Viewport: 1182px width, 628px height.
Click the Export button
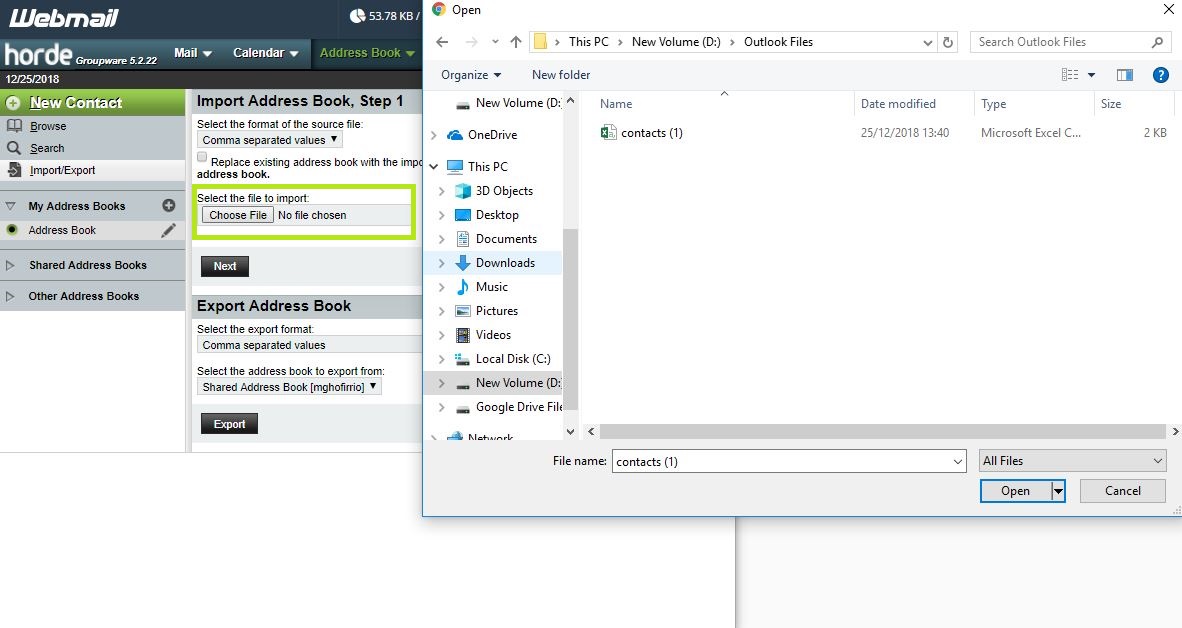(x=229, y=424)
